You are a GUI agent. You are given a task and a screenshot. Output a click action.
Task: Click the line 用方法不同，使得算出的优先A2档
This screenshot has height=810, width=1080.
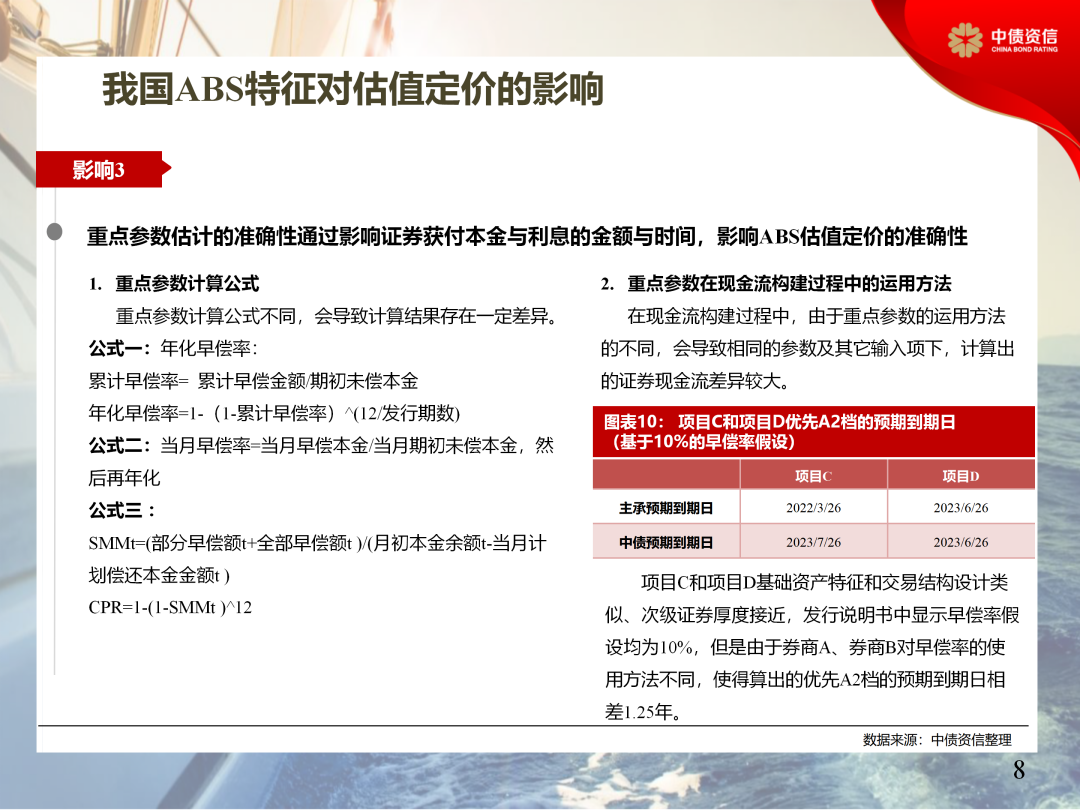click(805, 680)
